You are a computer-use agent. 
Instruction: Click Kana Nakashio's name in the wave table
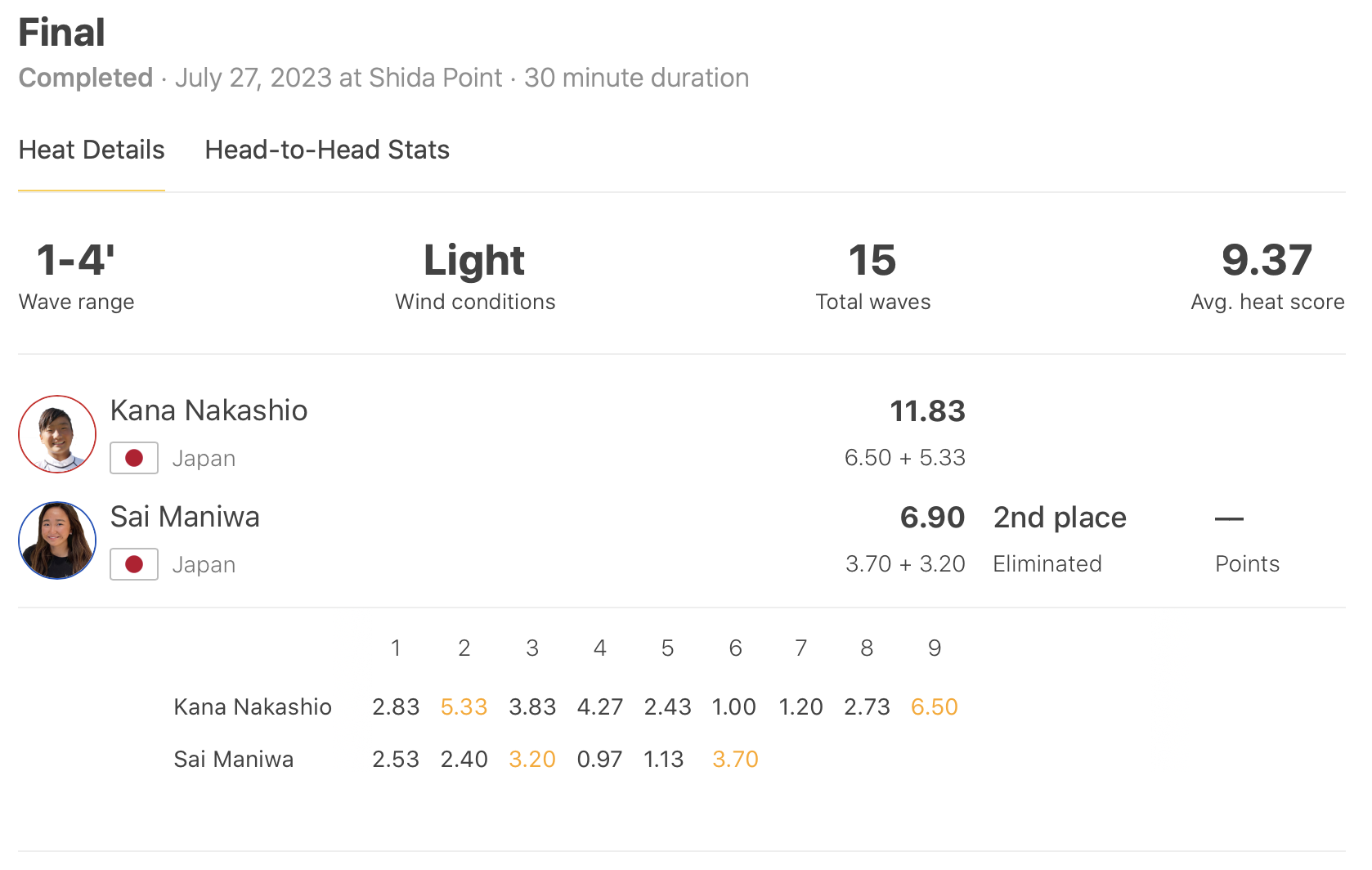point(253,707)
